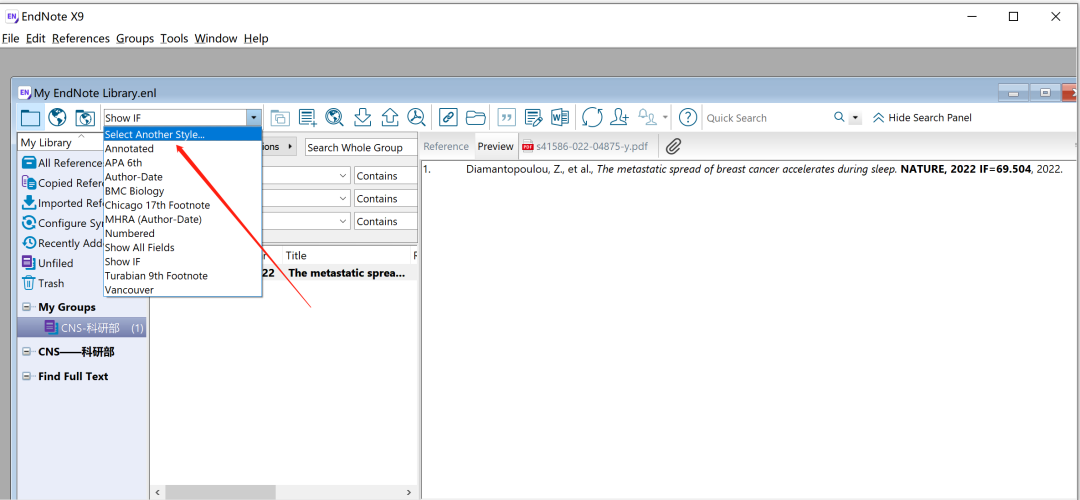
Task: Open the Quick Search options dropdown arrow
Action: (x=855, y=118)
